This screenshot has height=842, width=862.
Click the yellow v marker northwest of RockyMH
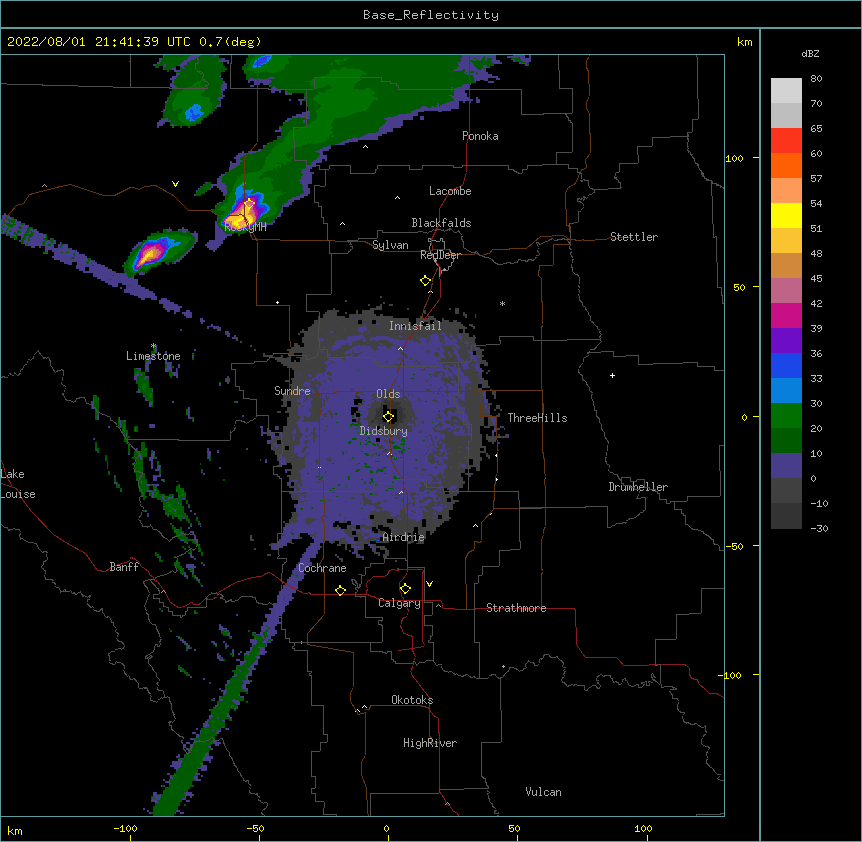coord(175,184)
